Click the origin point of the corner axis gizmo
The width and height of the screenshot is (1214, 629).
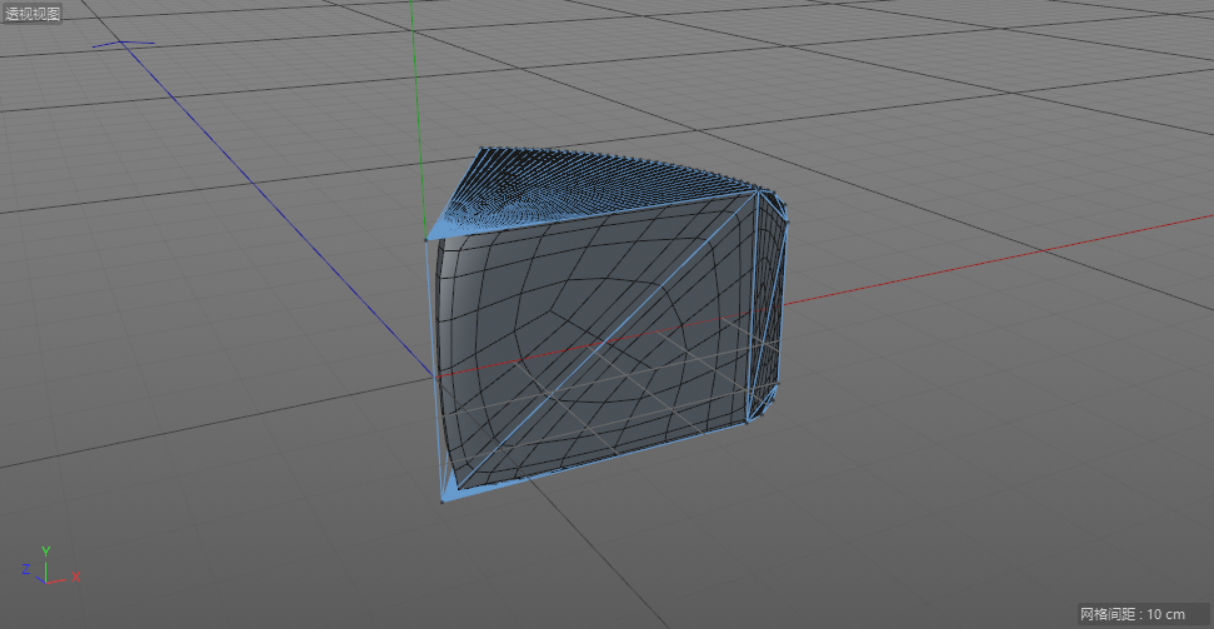[x=46, y=579]
